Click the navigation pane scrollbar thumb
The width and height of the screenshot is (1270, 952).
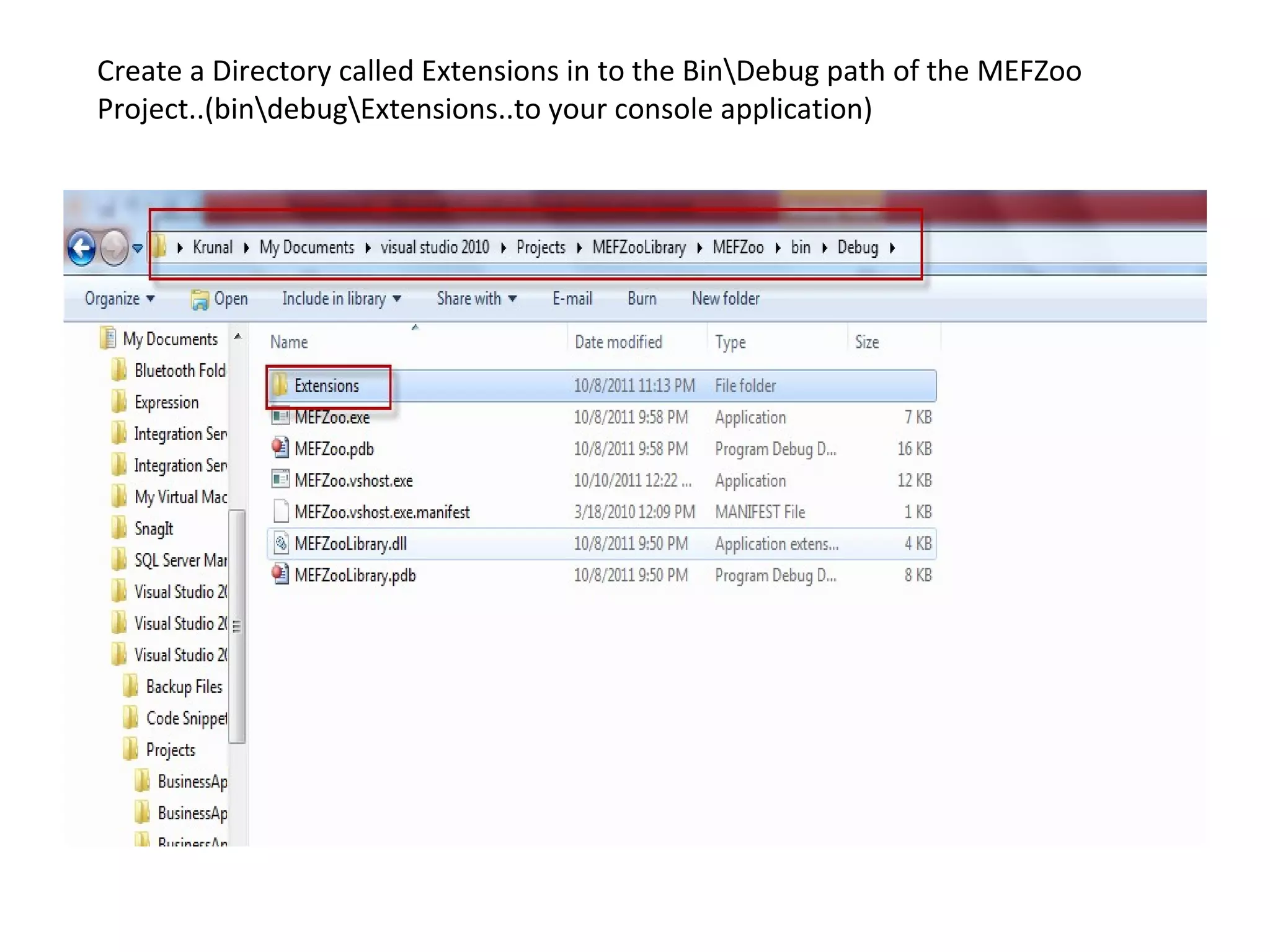237,625
